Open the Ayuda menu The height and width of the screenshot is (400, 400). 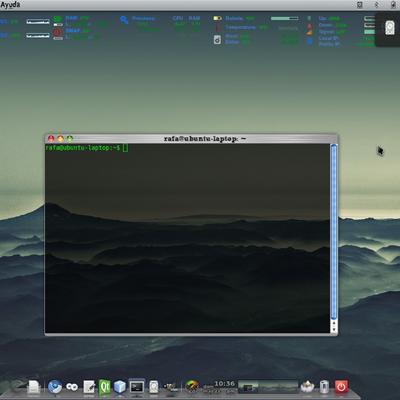point(10,5)
